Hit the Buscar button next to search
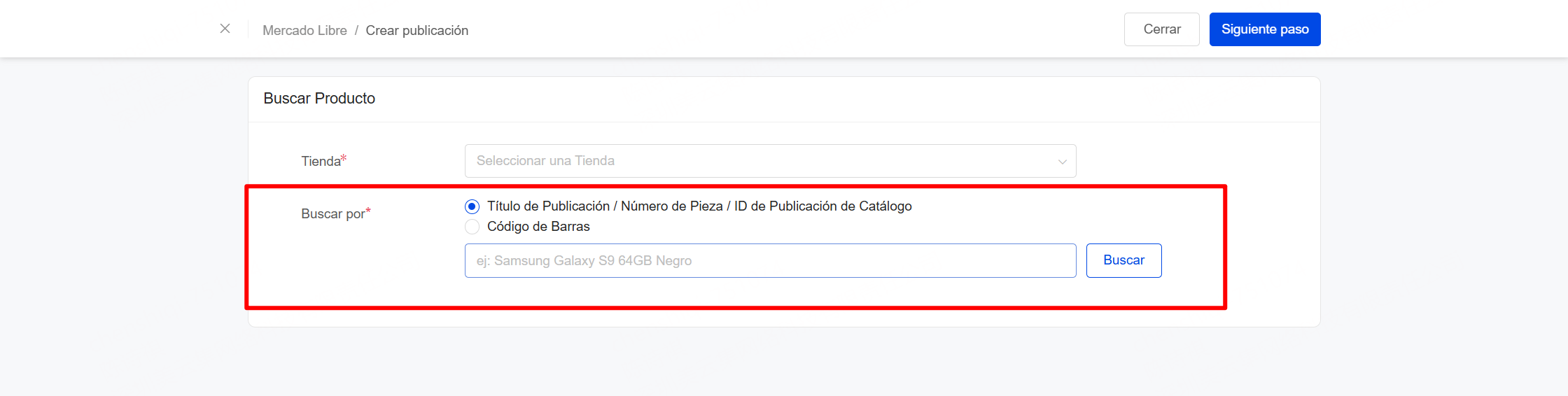The height and width of the screenshot is (396, 1568). 1123,260
